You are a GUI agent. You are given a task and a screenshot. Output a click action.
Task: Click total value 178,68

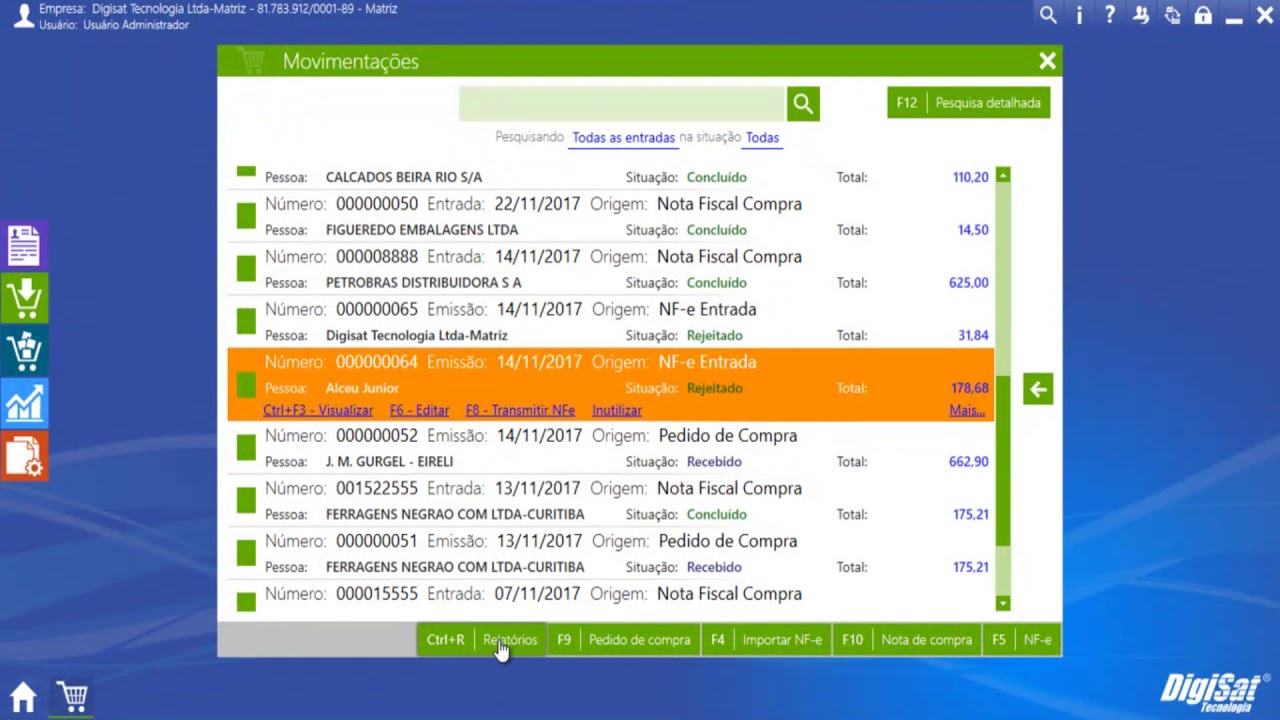pyautogui.click(x=970, y=388)
